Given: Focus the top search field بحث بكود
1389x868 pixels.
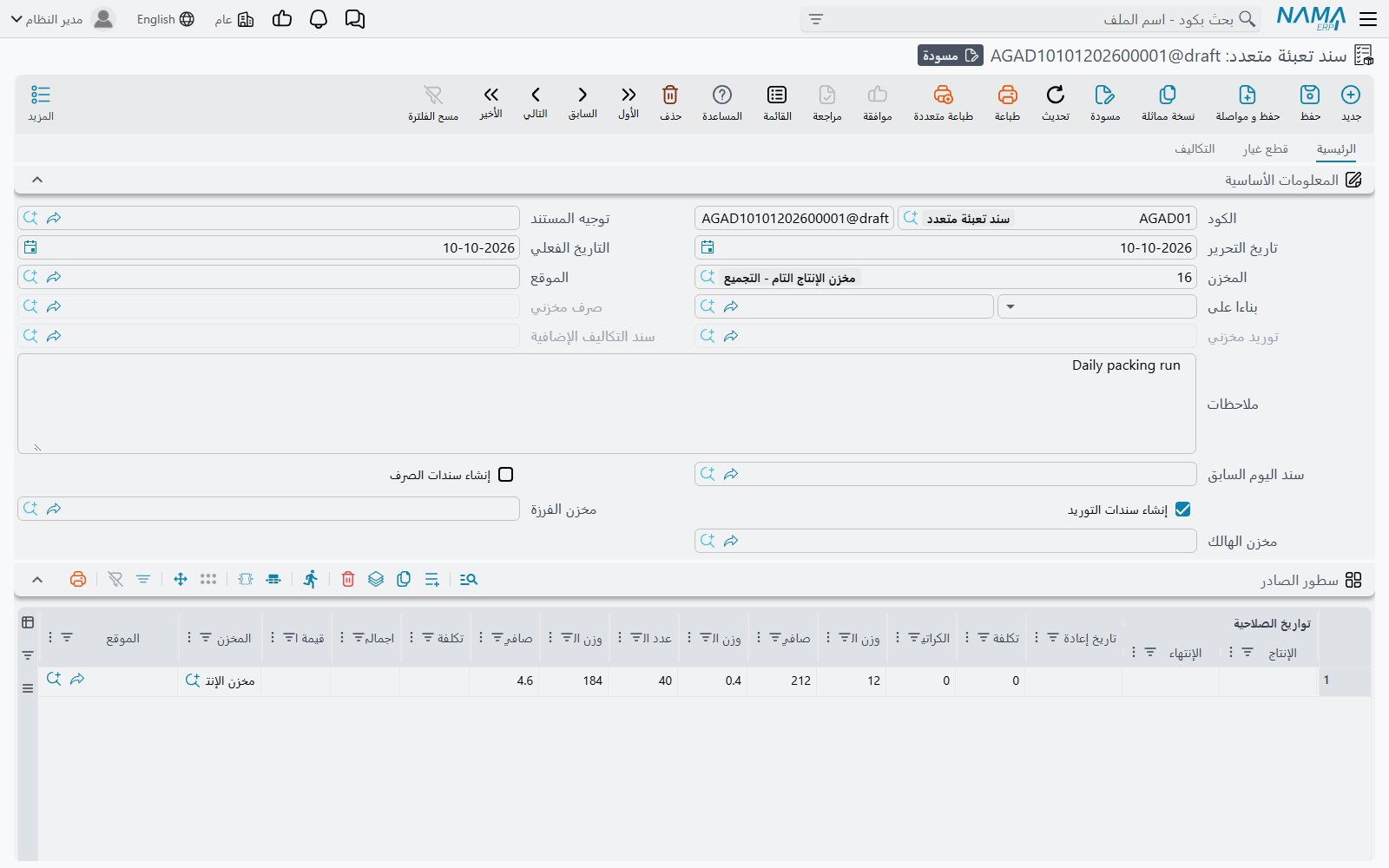Looking at the screenshot, I should click(1030, 19).
